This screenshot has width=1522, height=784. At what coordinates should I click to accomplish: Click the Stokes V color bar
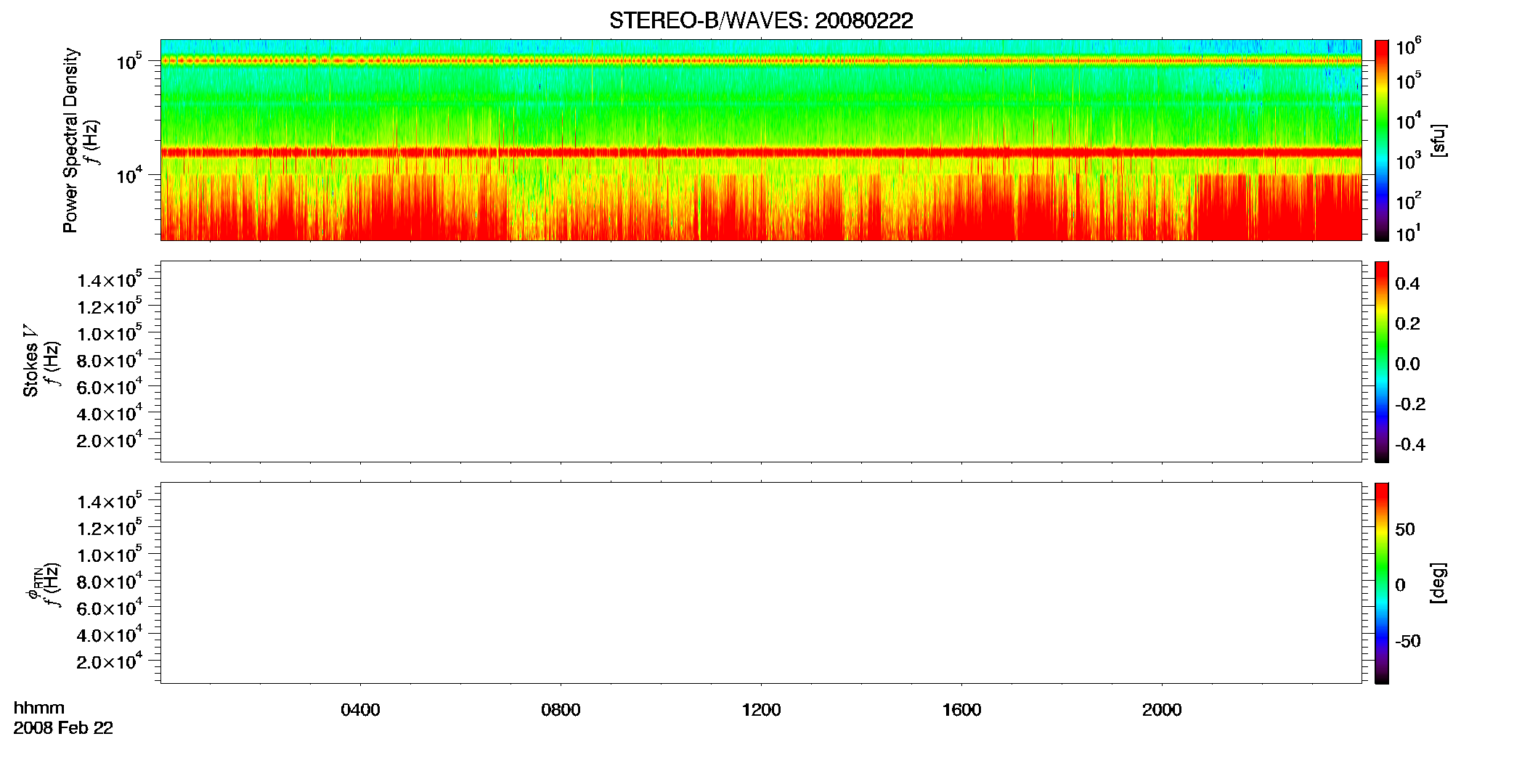pyautogui.click(x=1382, y=362)
